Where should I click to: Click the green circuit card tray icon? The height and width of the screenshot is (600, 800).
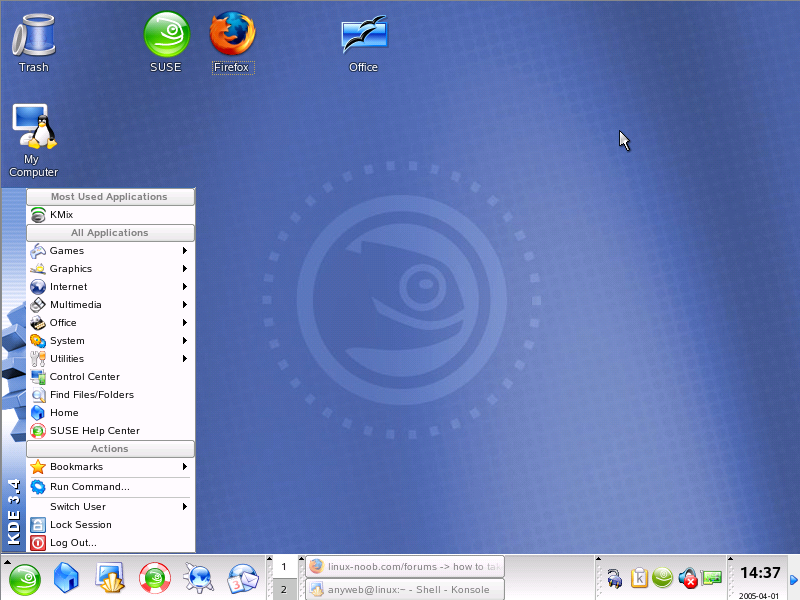[712, 578]
